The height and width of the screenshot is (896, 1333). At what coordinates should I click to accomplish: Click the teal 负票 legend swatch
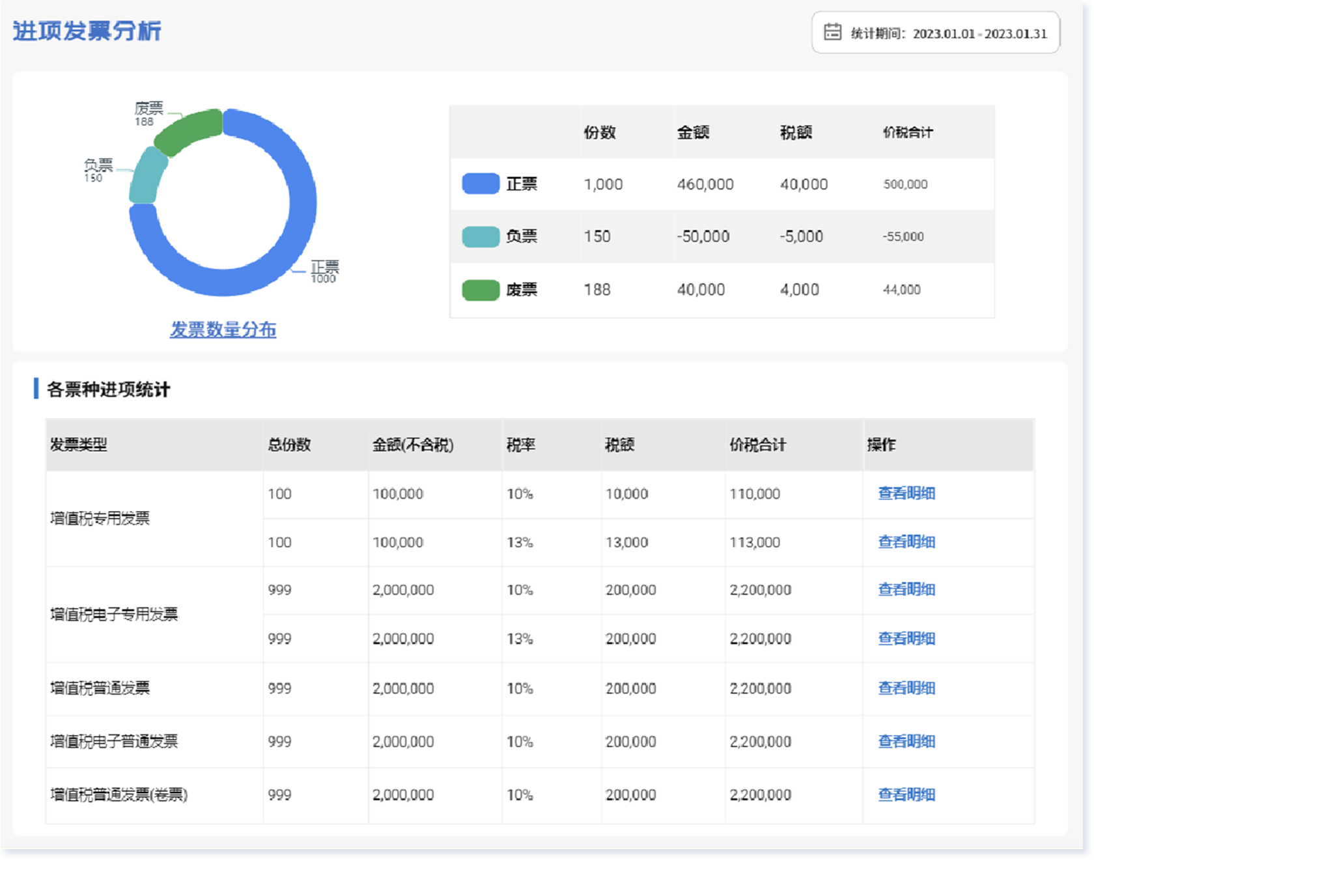[x=481, y=236]
